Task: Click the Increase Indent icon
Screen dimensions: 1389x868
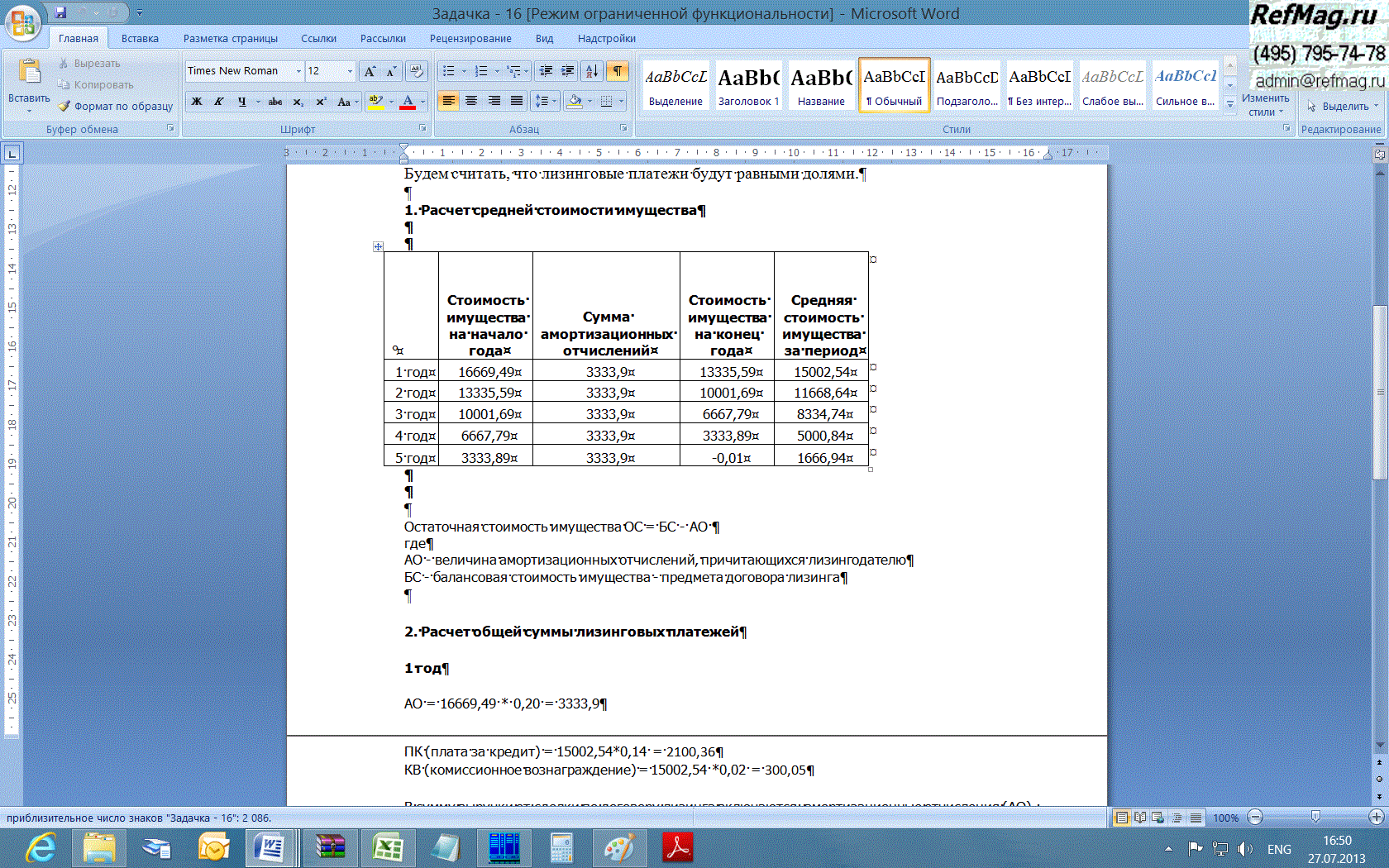Action: tap(568, 71)
